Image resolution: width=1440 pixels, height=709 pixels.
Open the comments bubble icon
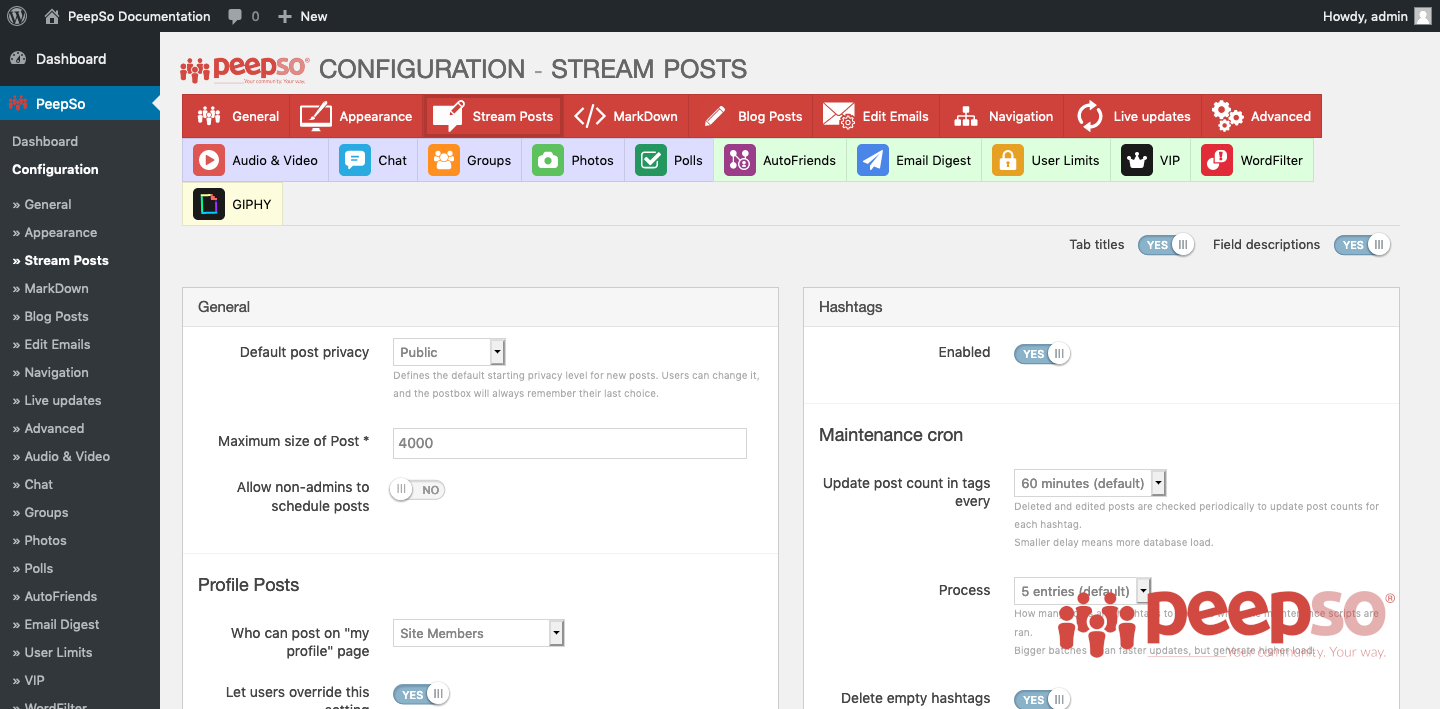(x=235, y=16)
